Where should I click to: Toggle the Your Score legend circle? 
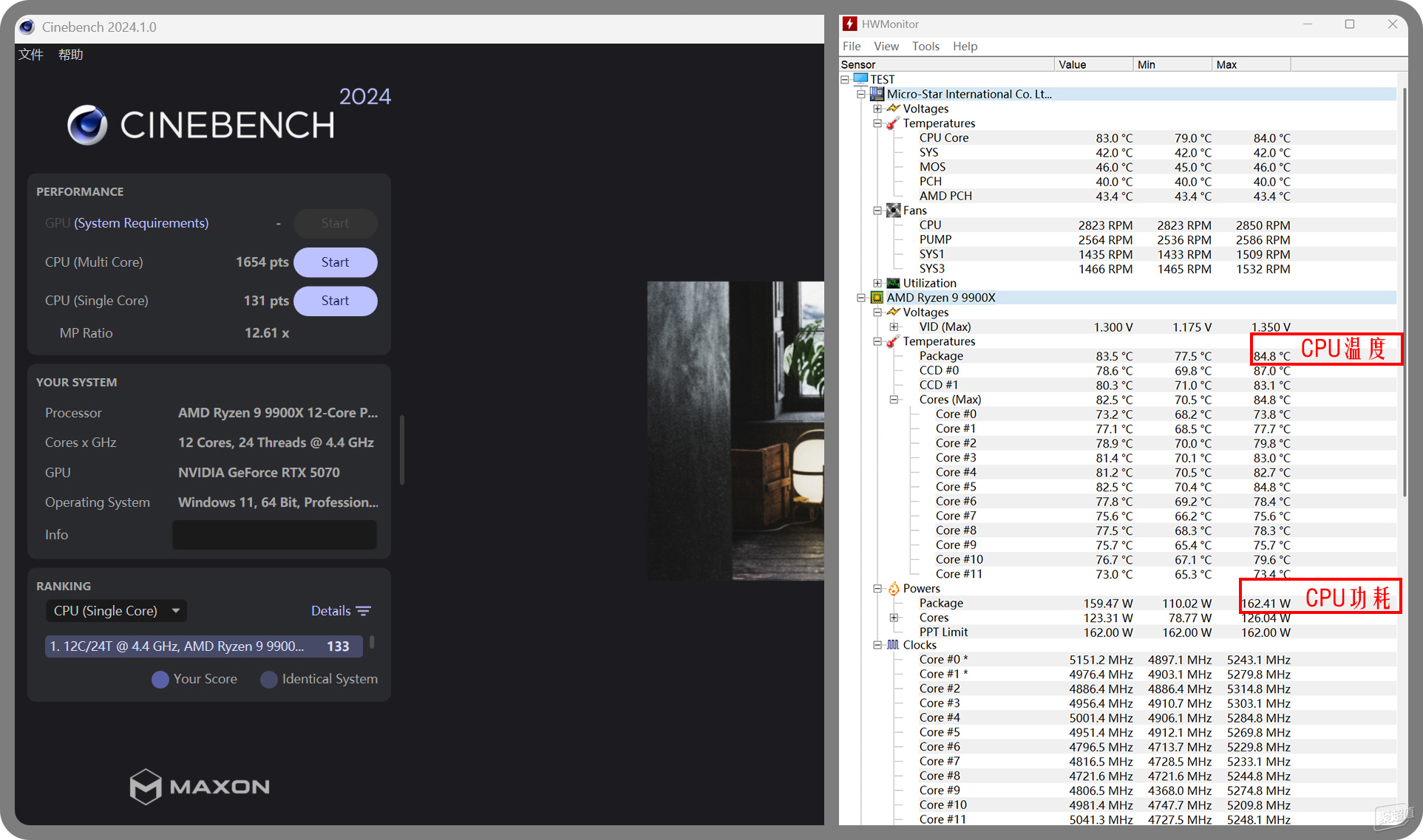pyautogui.click(x=160, y=679)
